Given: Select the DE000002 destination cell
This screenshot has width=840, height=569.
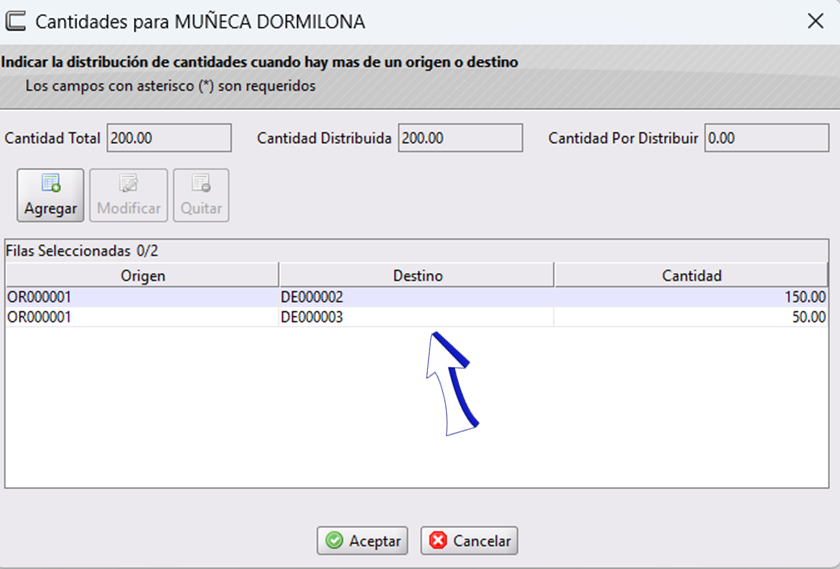Looking at the screenshot, I should coord(417,297).
